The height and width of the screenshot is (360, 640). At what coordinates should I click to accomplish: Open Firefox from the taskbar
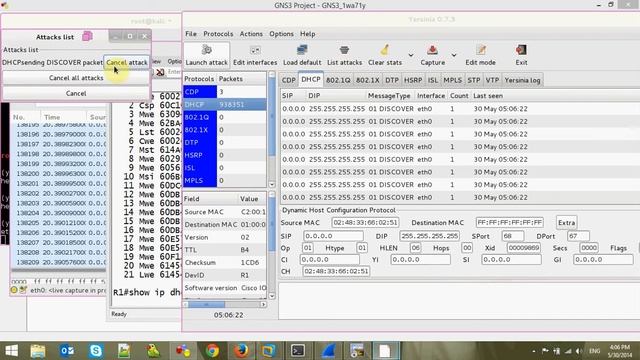tap(241, 351)
